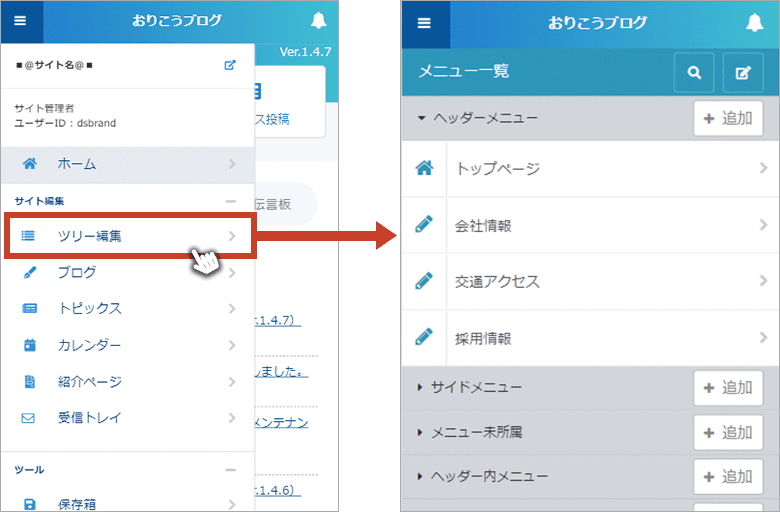Collapse the サイト編集 section with minus sign
Screen dimensions: 780x512
tap(230, 201)
